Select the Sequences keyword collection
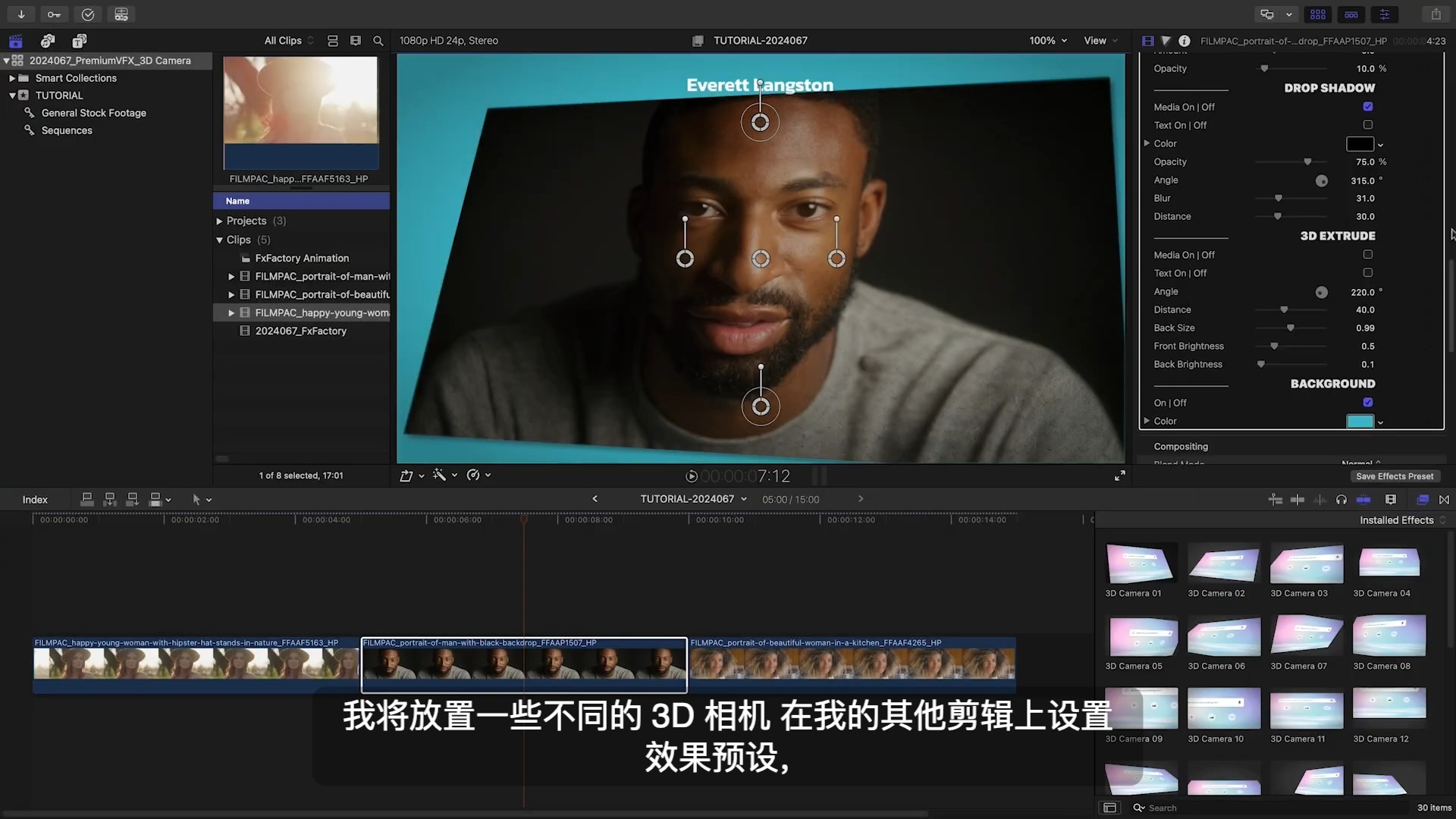 point(67,130)
